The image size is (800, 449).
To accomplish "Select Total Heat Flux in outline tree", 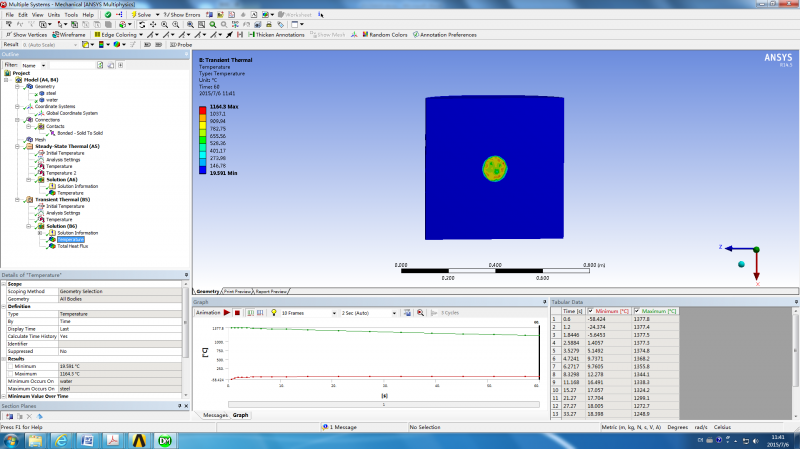I will pos(75,246).
